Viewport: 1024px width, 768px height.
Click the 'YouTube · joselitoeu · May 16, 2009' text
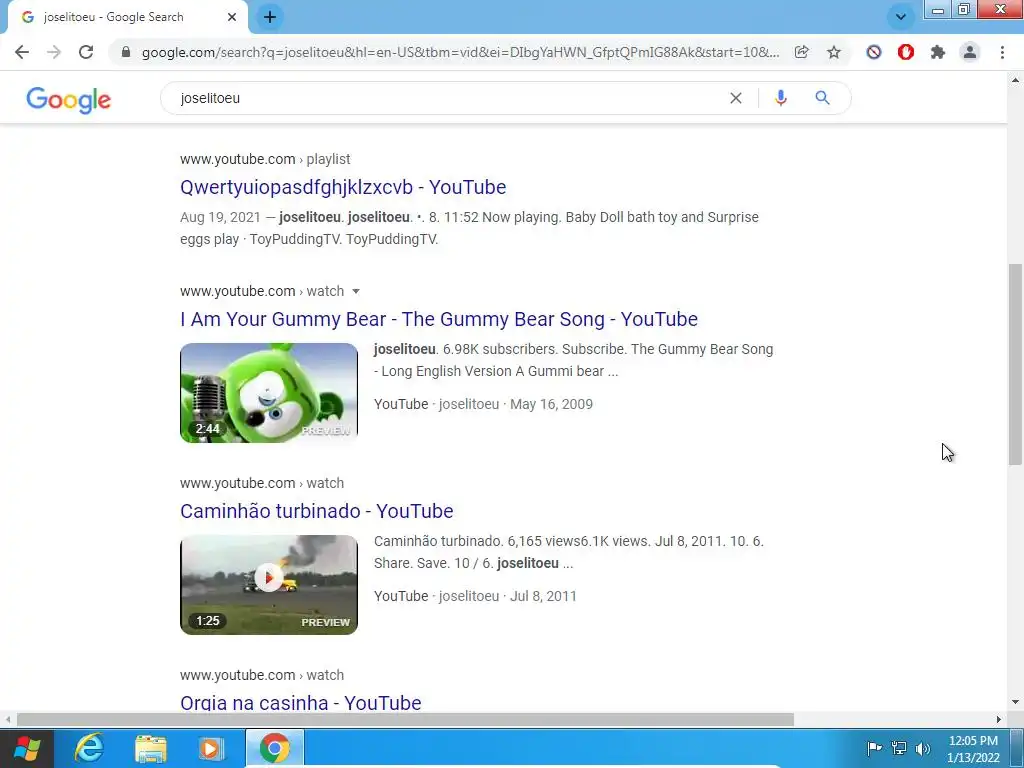(483, 404)
